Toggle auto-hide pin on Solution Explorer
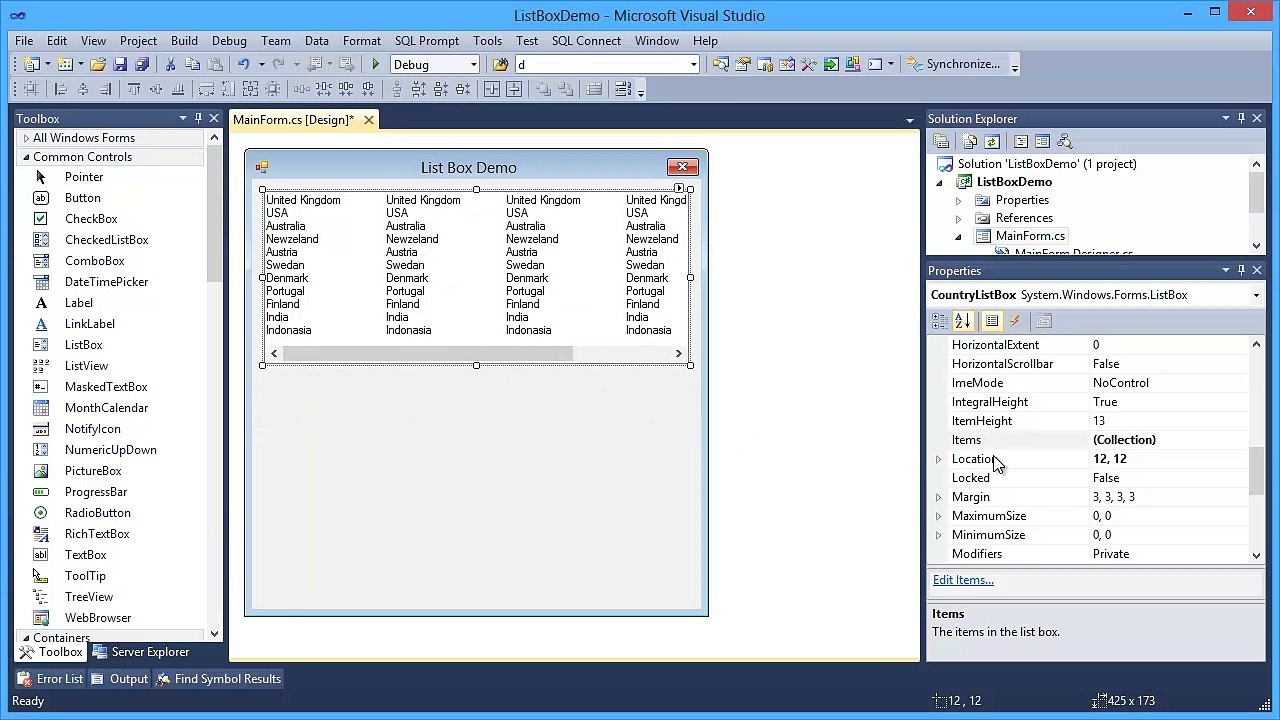 [1241, 118]
